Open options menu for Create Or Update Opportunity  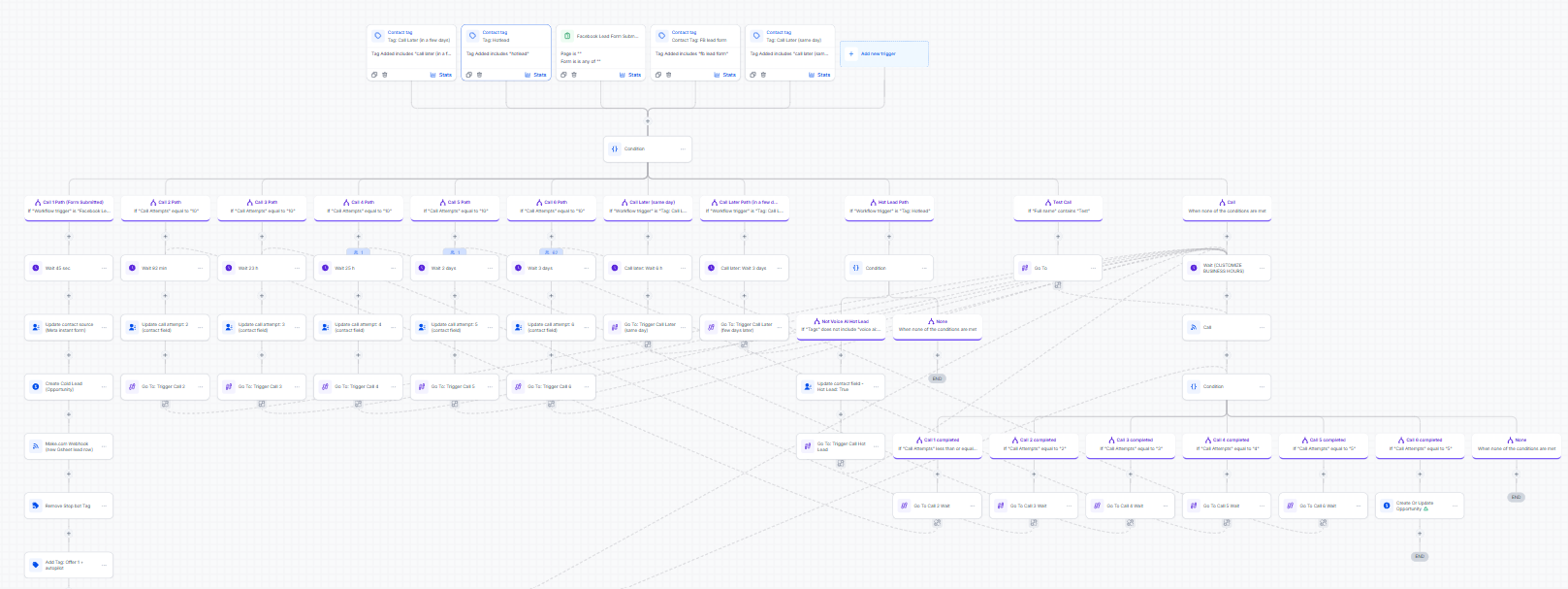point(1455,506)
